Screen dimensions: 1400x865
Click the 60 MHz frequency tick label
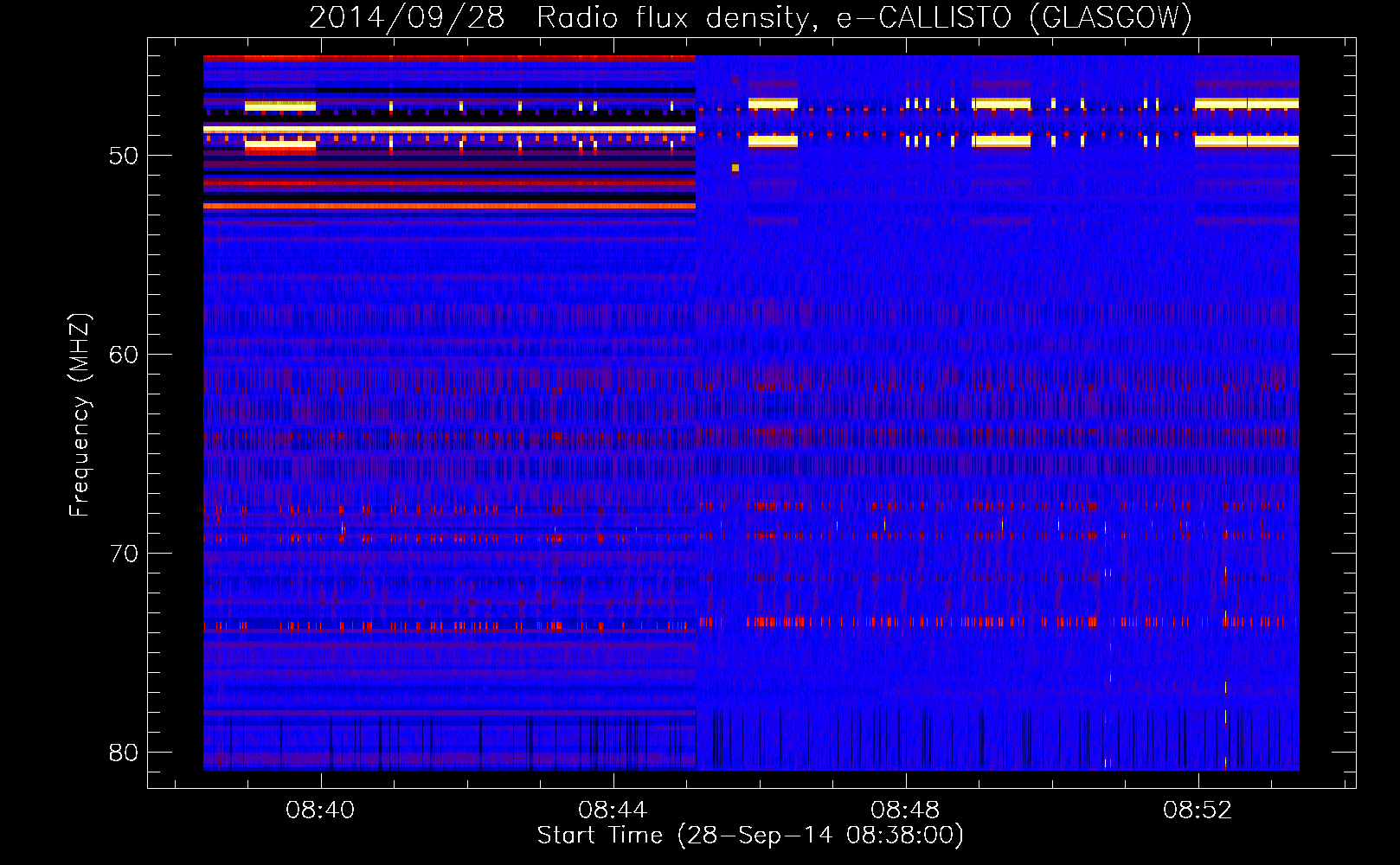pos(124,355)
